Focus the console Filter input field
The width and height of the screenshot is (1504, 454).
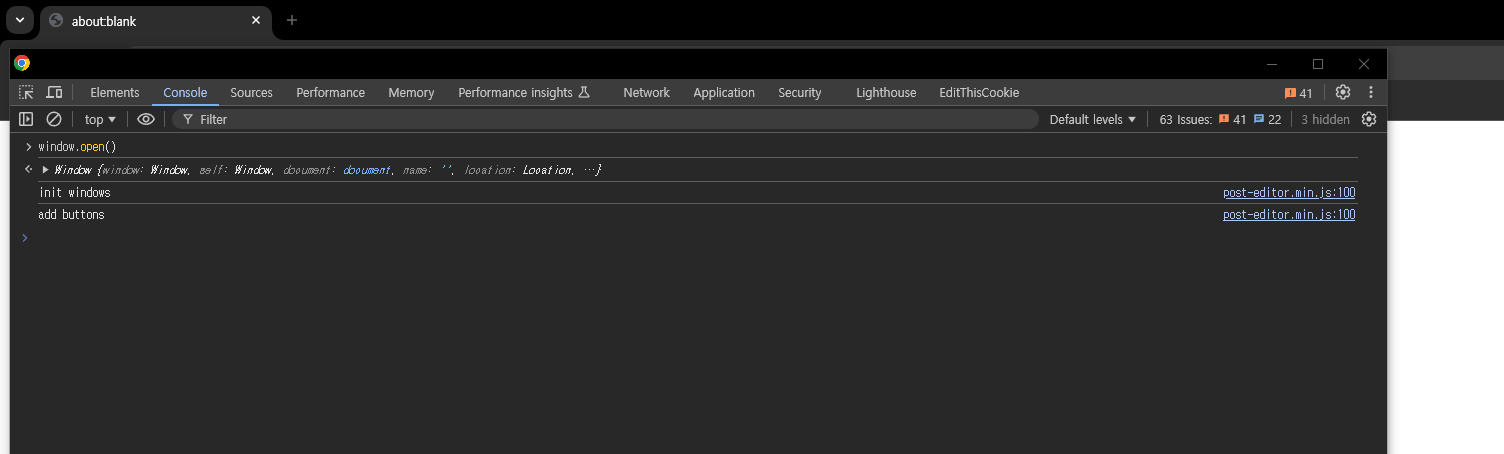coord(605,119)
